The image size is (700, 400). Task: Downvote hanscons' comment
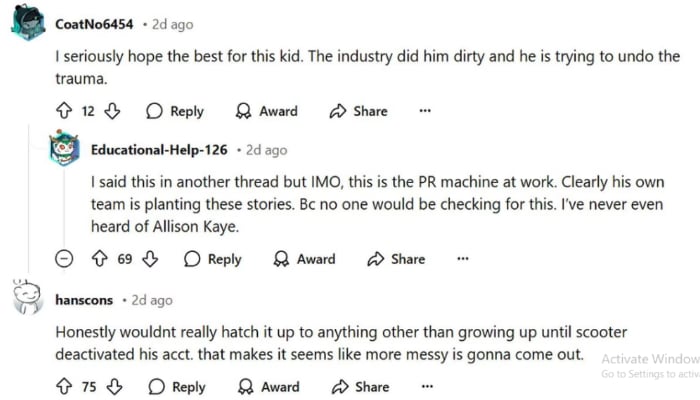click(x=115, y=387)
